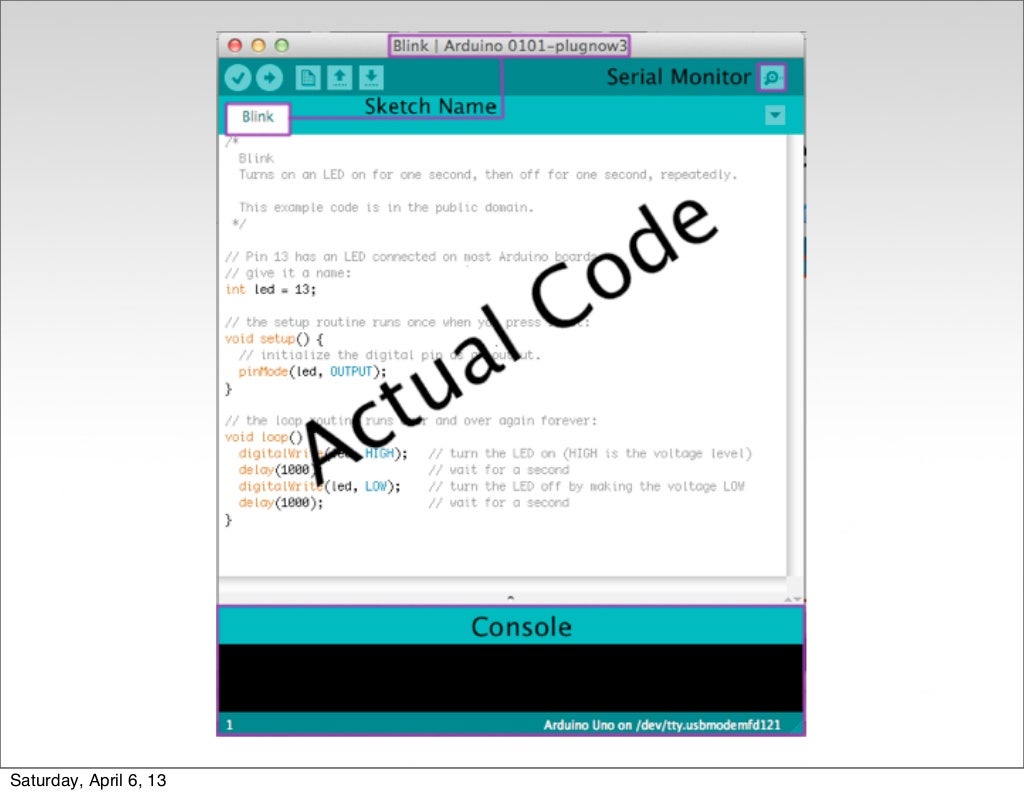
Task: Open the Serial Monitor magnifier icon
Action: [771, 78]
